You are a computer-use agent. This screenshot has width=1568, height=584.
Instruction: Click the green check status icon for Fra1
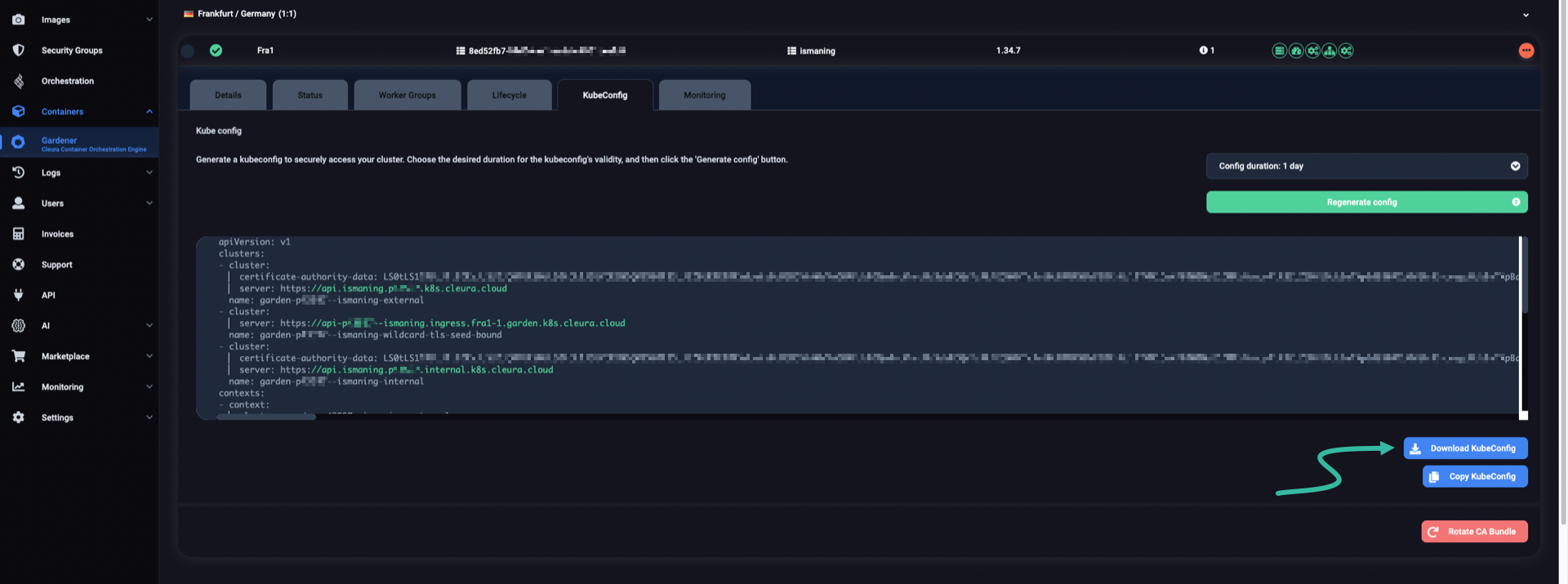(x=216, y=50)
